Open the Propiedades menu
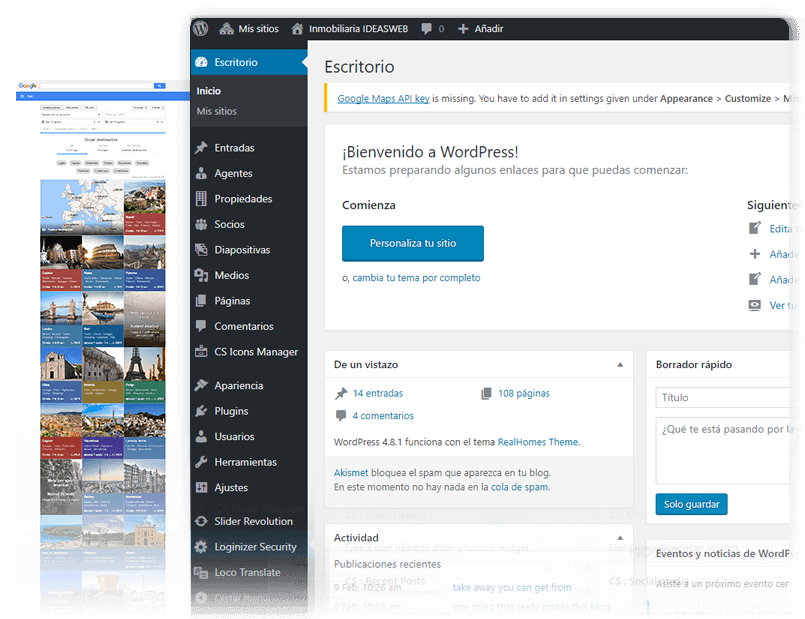 [249, 199]
